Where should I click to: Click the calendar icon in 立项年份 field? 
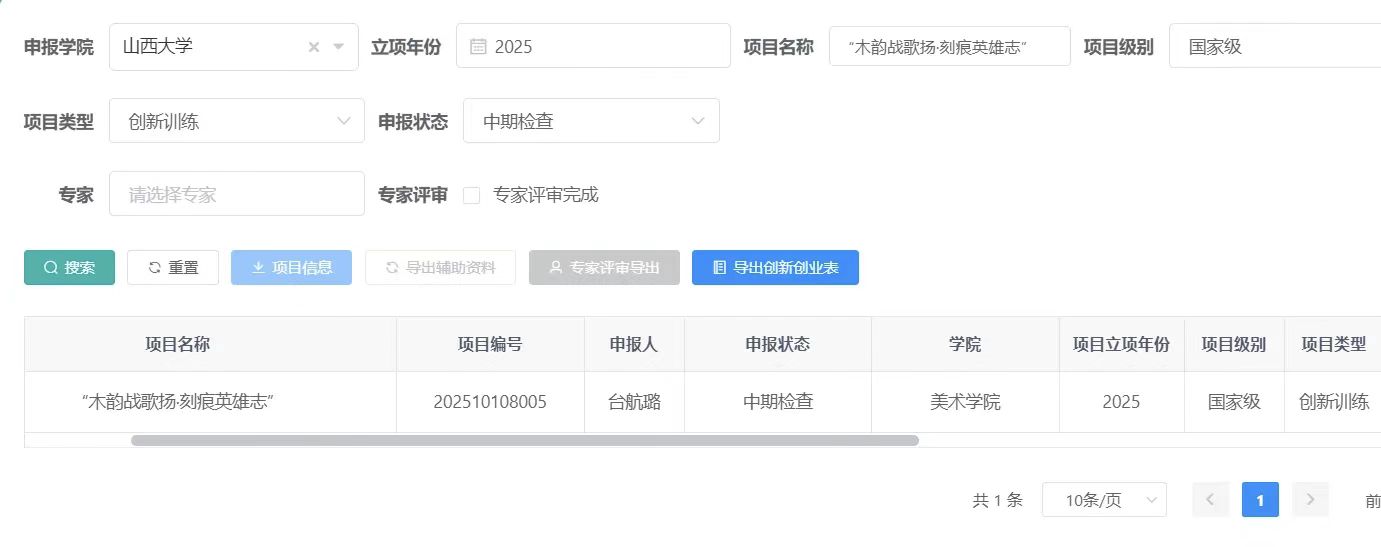[478, 46]
